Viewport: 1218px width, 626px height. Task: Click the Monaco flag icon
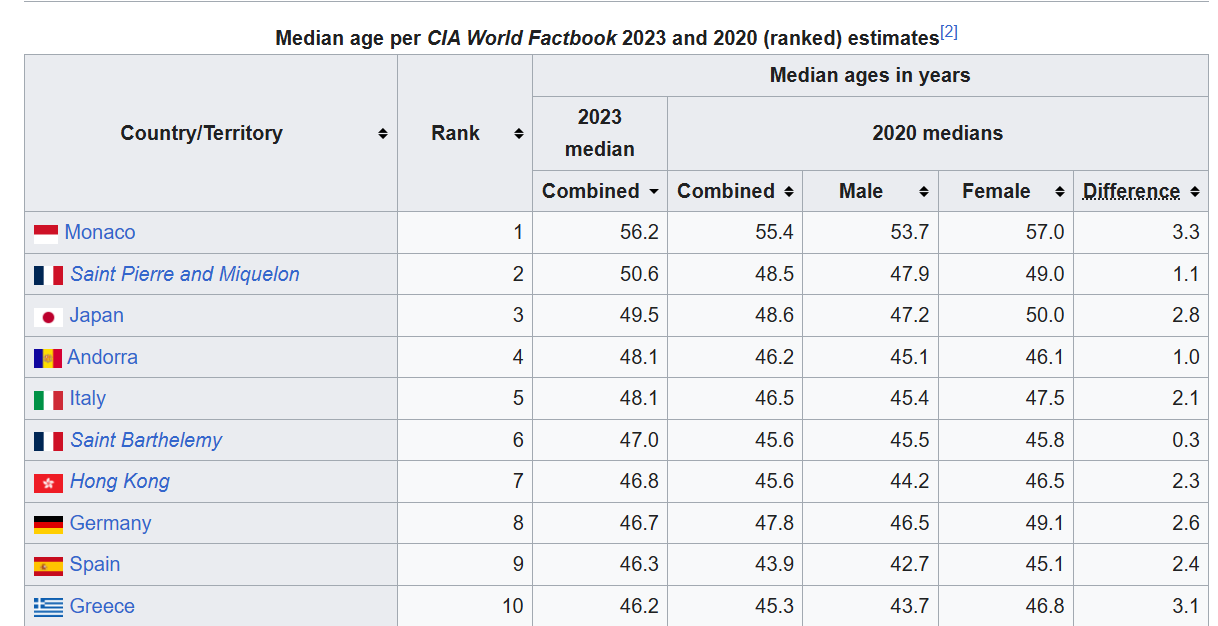(x=46, y=234)
